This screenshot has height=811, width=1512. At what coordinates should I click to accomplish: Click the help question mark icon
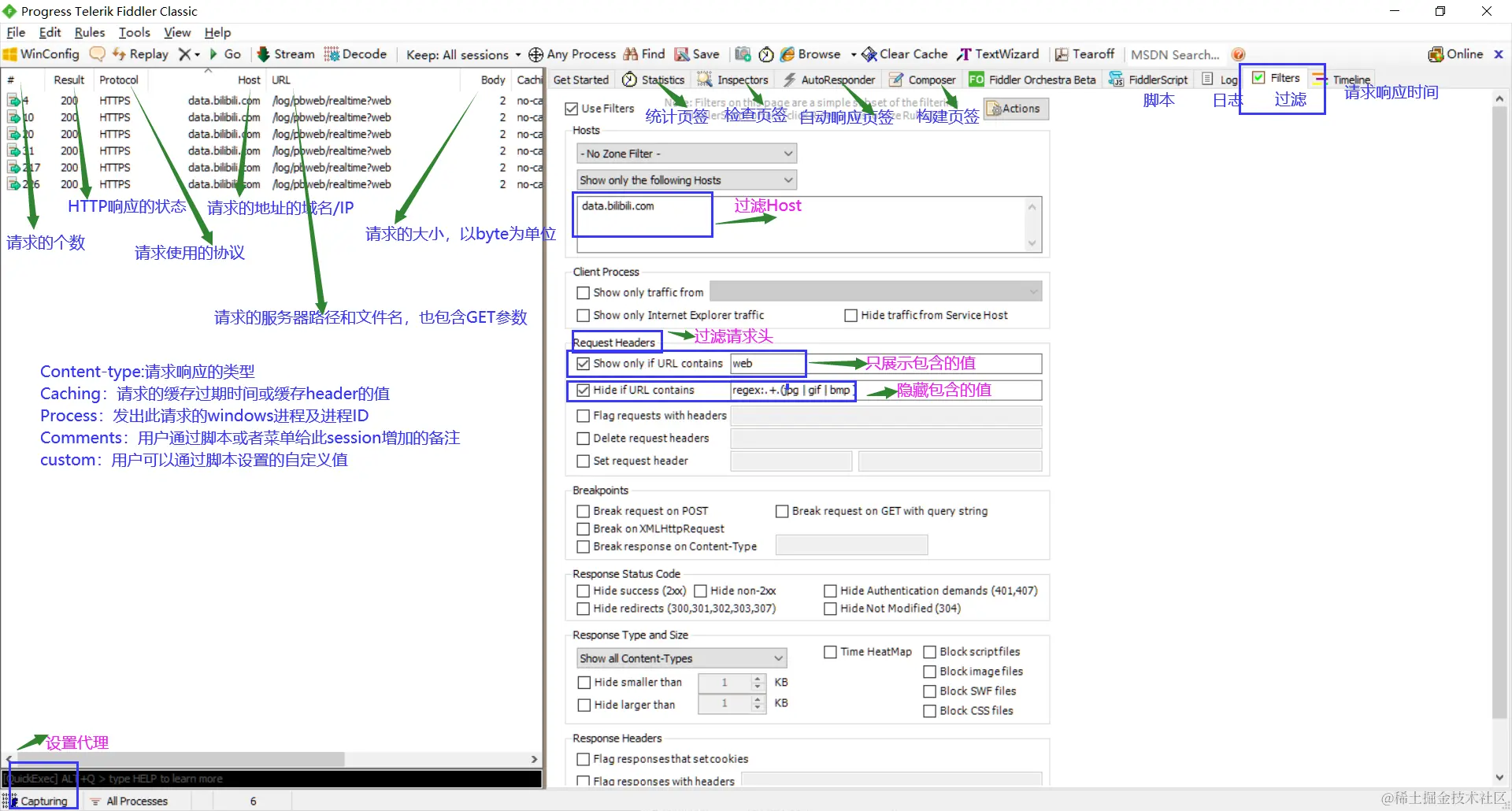1239,54
